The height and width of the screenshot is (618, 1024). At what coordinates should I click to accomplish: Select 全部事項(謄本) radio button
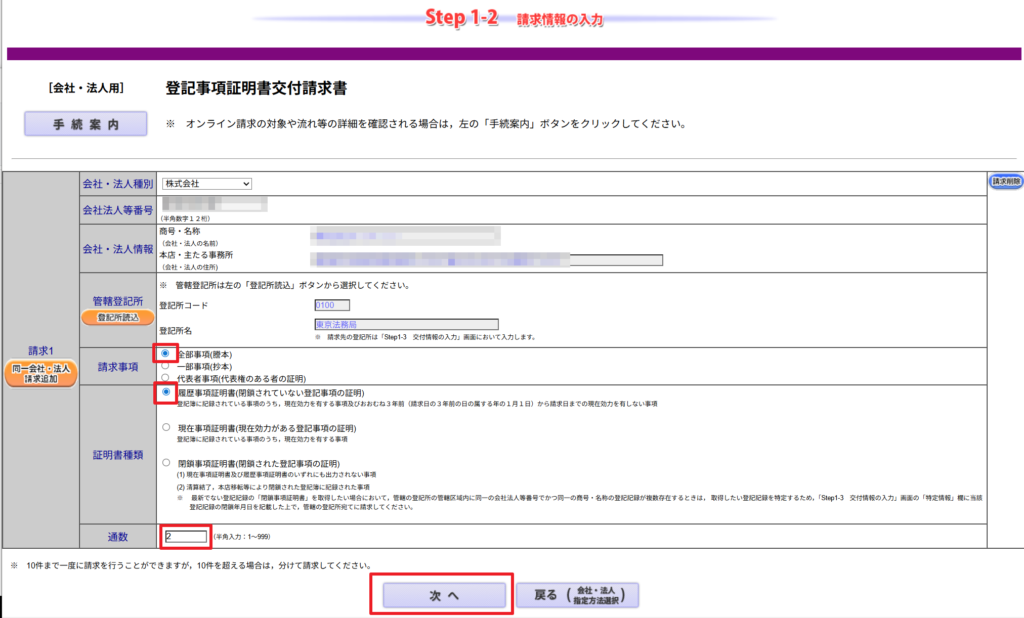[166, 354]
